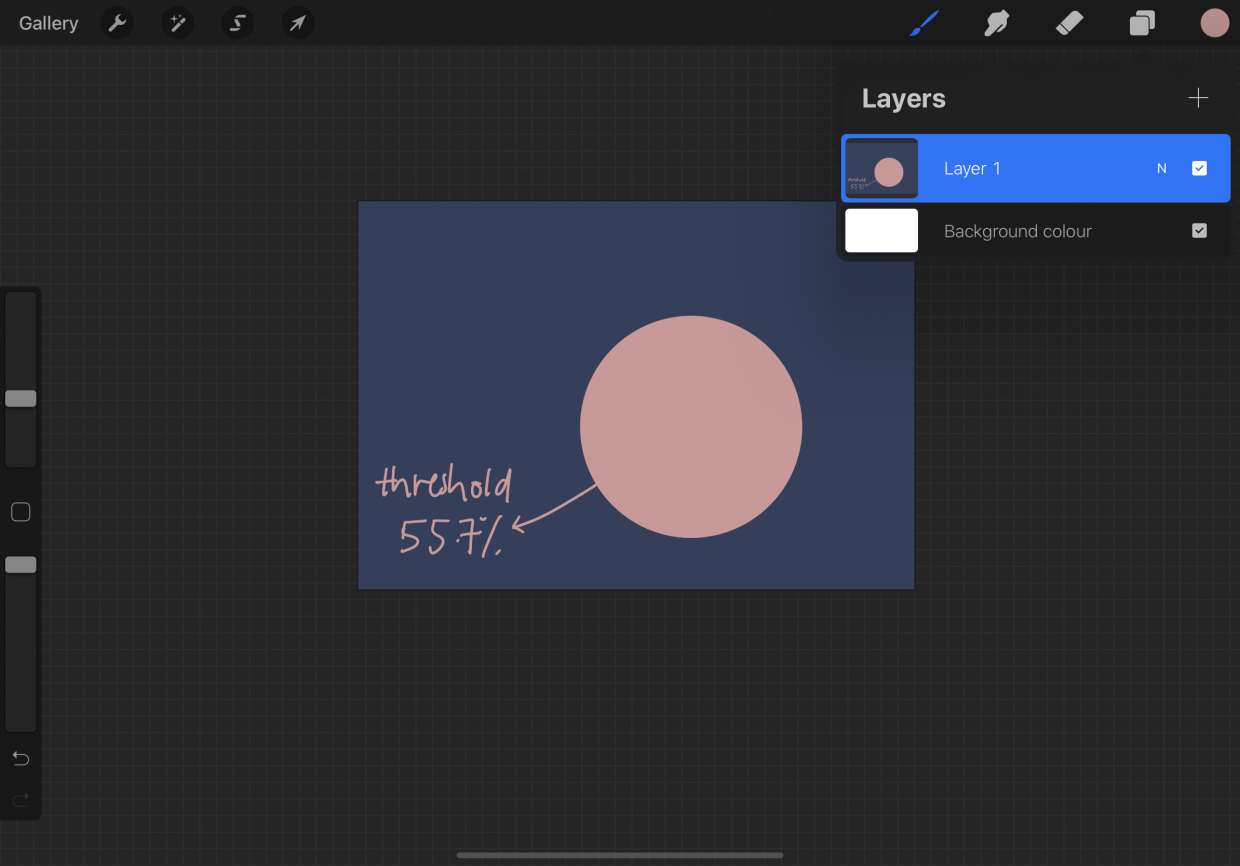Click the brush size slider handle
This screenshot has height=866, width=1240.
[21, 399]
